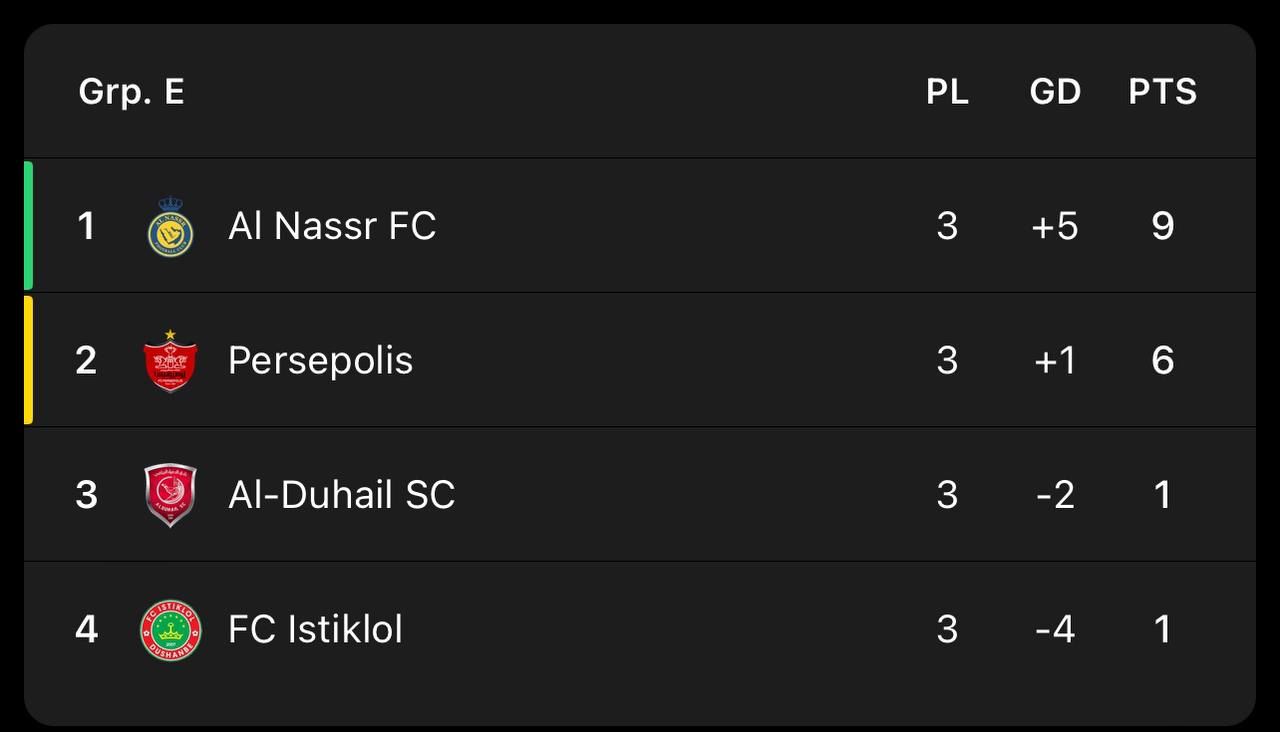Click the +5 goal difference value
This screenshot has width=1280, height=732.
(x=1055, y=226)
